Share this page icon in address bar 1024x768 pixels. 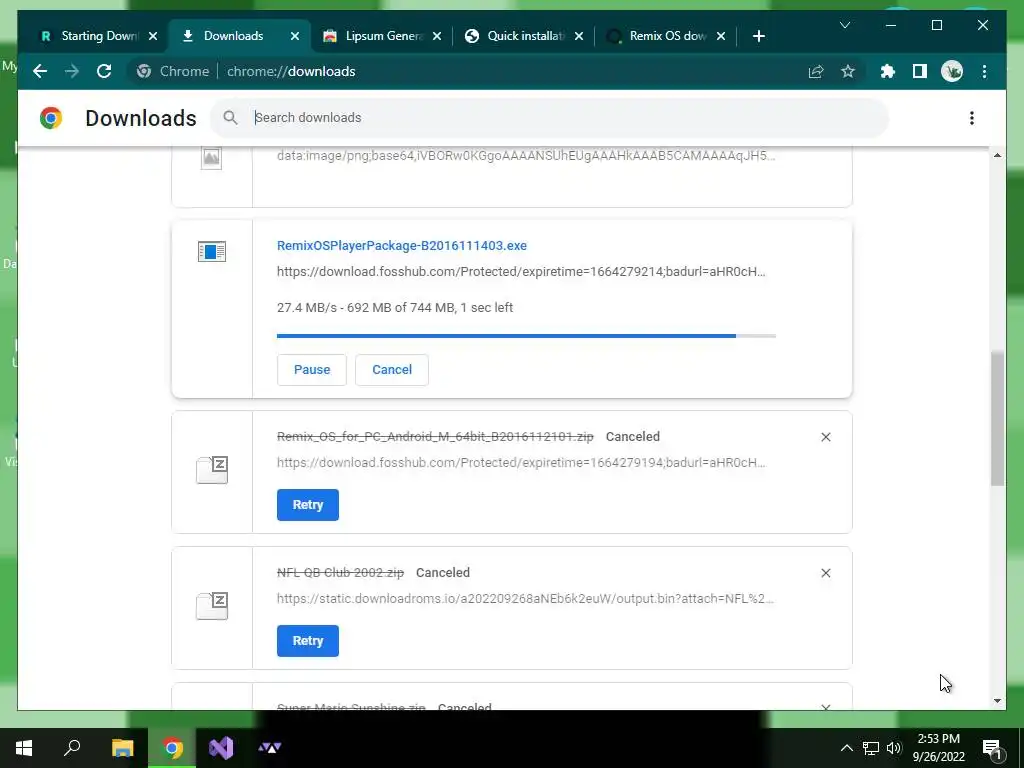pyautogui.click(x=816, y=71)
